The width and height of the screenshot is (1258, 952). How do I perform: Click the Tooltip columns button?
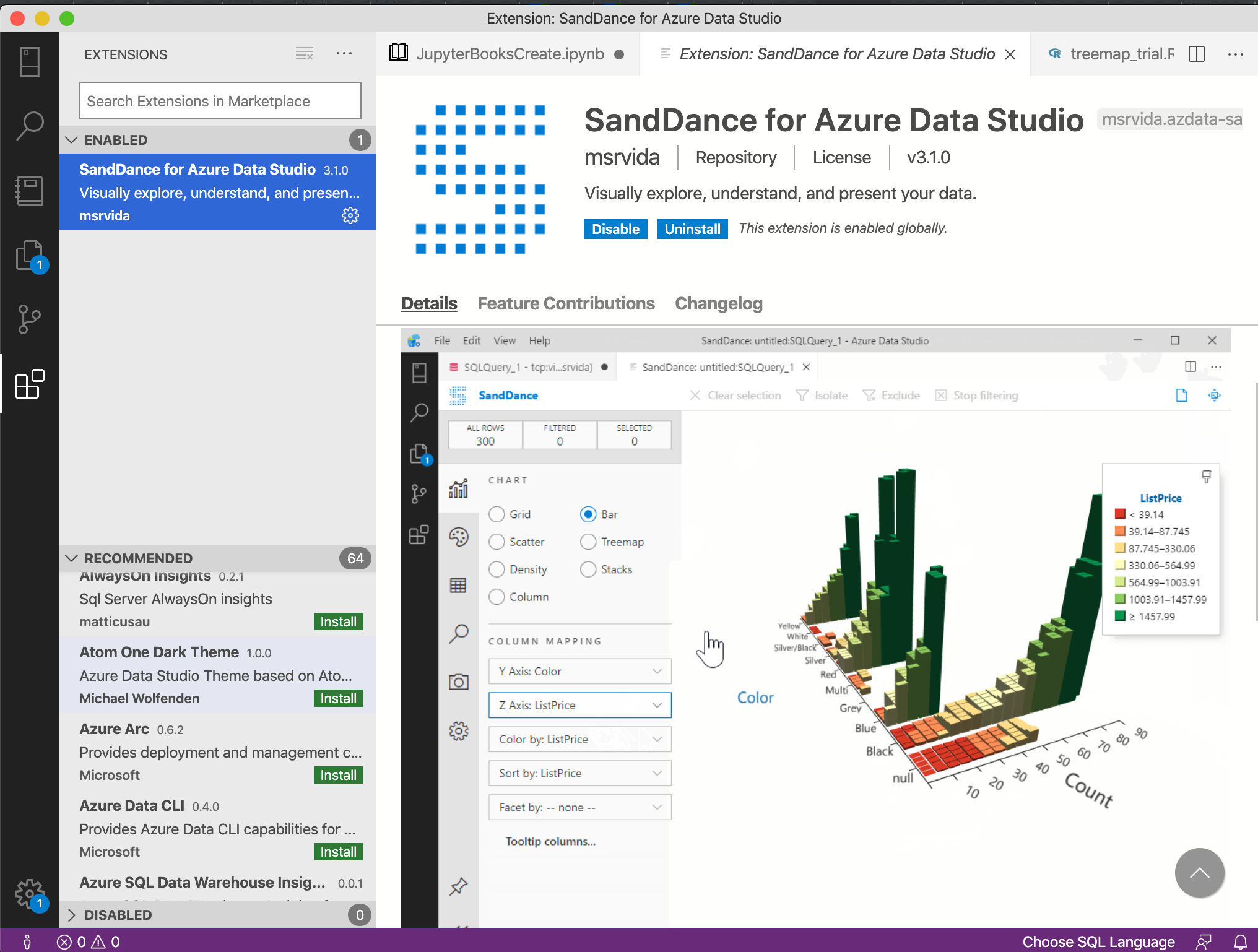click(x=550, y=841)
